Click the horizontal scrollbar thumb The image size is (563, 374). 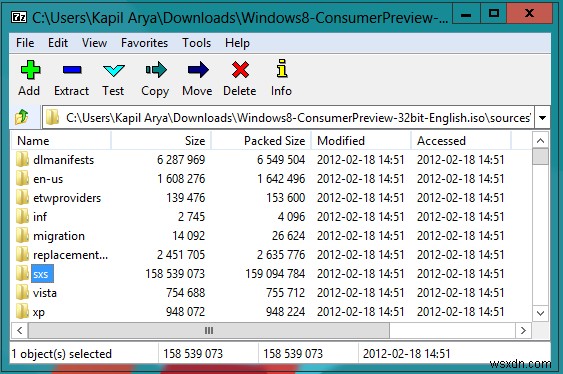tap(209, 330)
